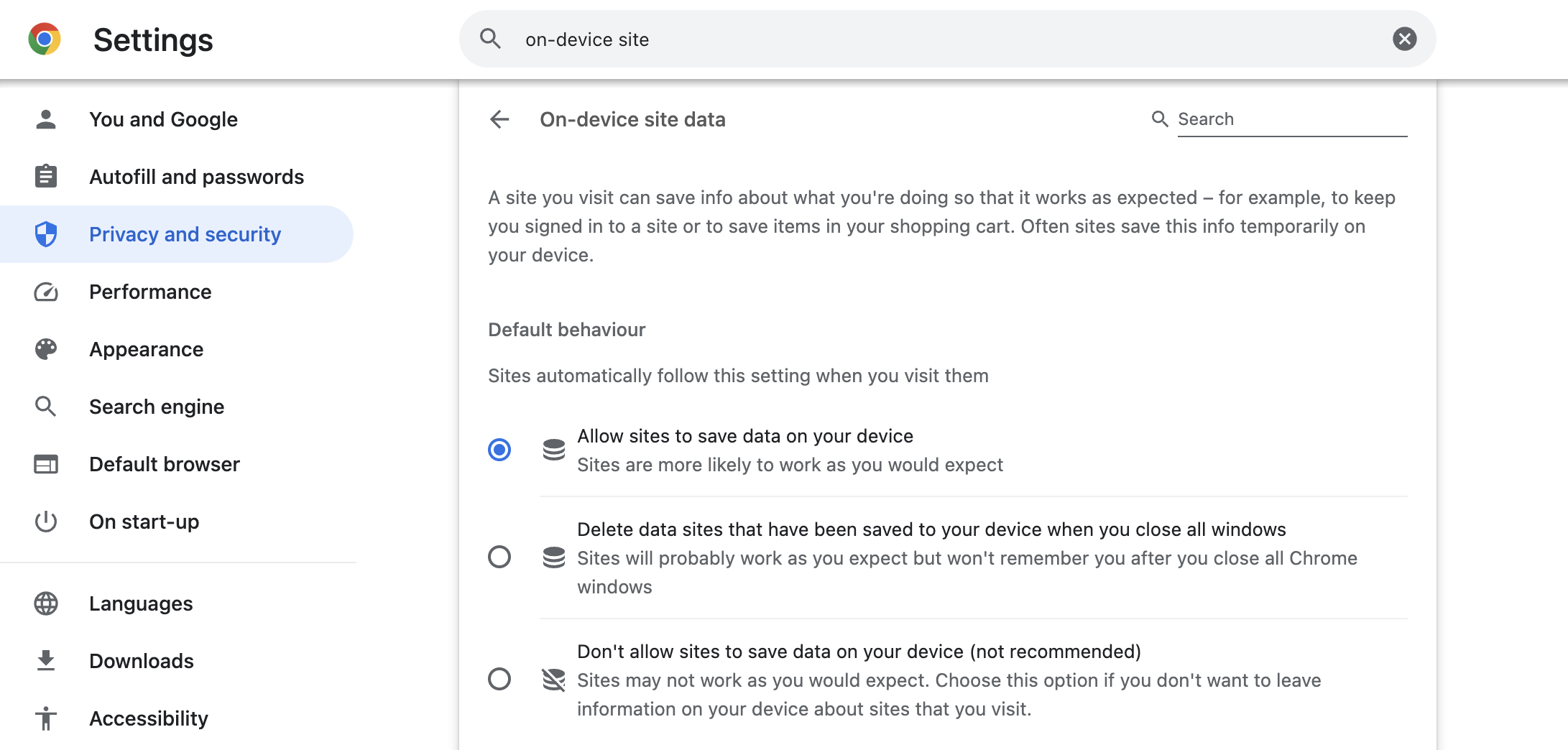Open Default browser settings
1568x750 pixels.
click(165, 464)
